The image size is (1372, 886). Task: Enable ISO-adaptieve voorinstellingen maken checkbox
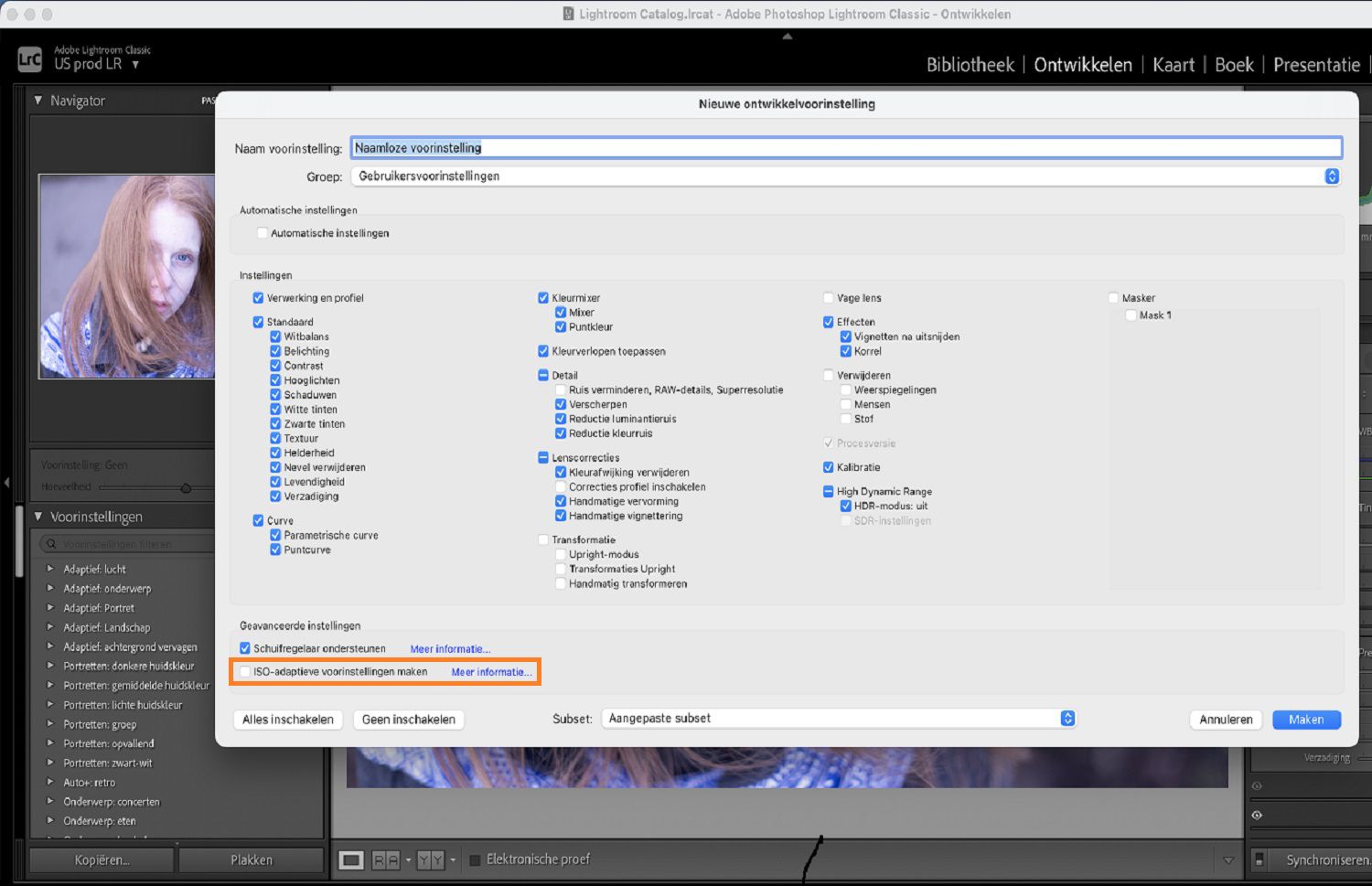point(245,672)
